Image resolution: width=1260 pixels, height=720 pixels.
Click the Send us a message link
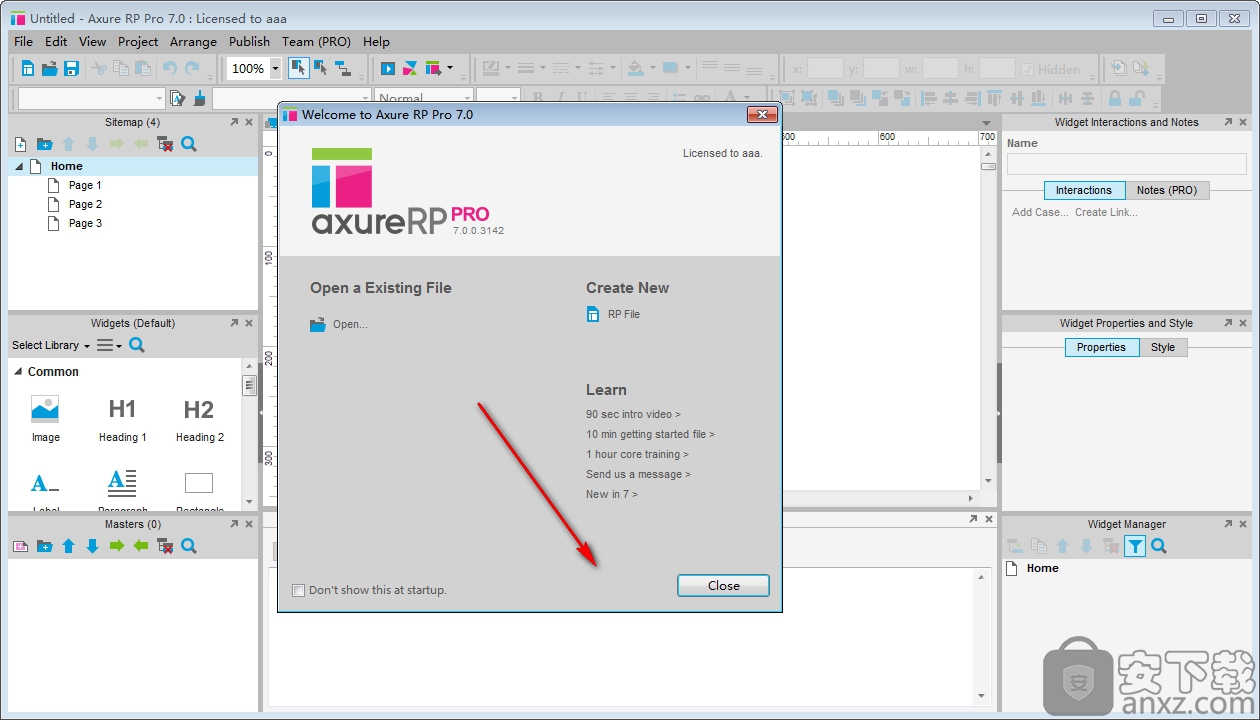click(638, 474)
